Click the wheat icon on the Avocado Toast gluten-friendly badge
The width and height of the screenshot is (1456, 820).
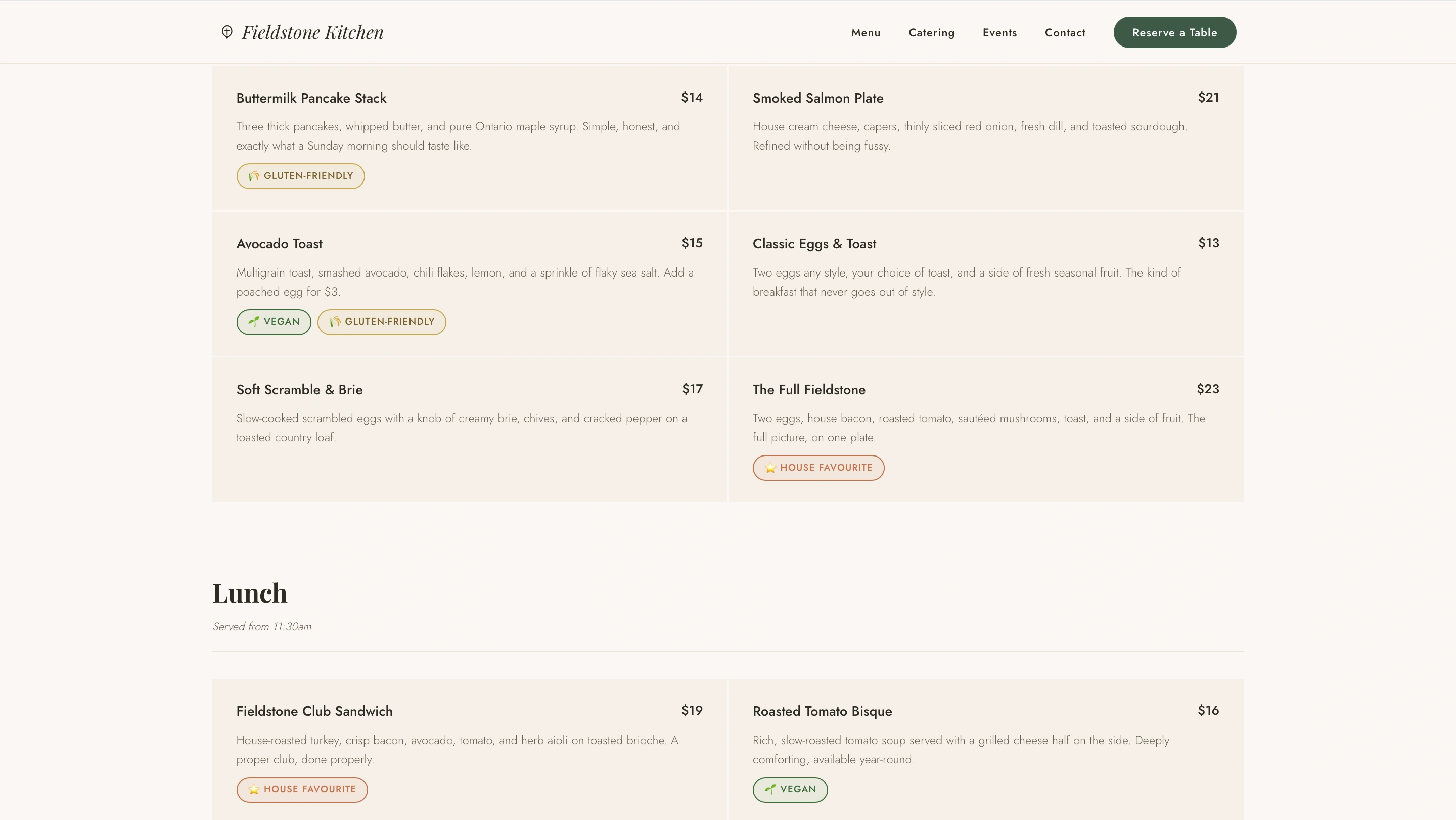(x=335, y=322)
